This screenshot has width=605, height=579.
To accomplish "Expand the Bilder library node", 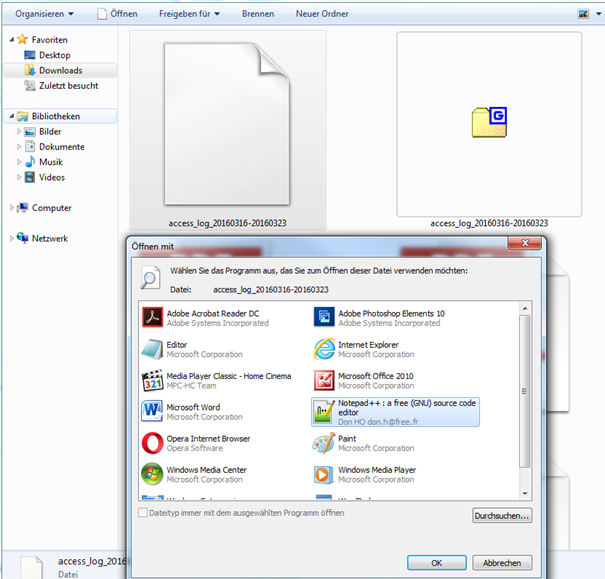I will click(19, 132).
